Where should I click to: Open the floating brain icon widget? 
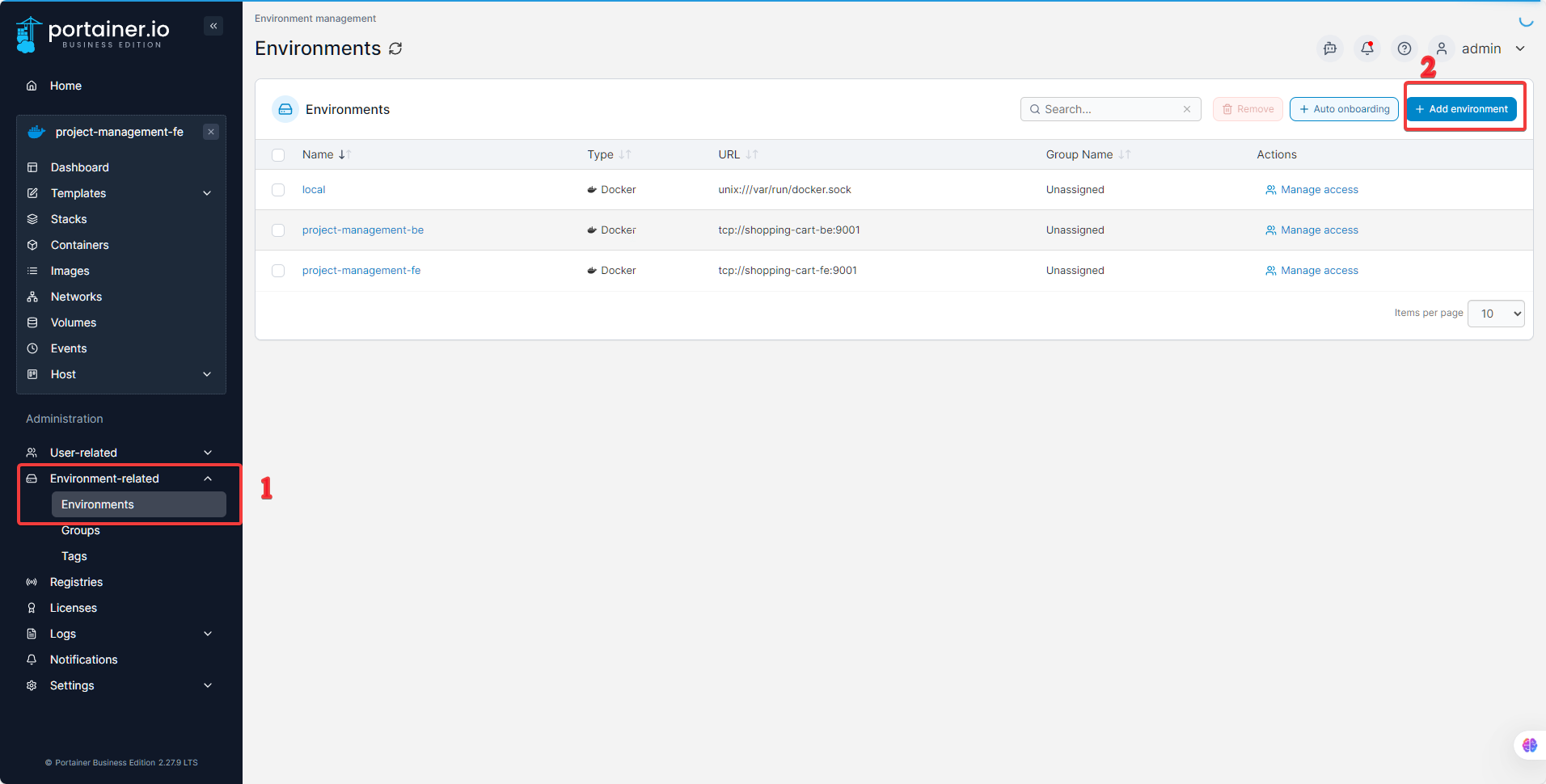pyautogui.click(x=1529, y=745)
